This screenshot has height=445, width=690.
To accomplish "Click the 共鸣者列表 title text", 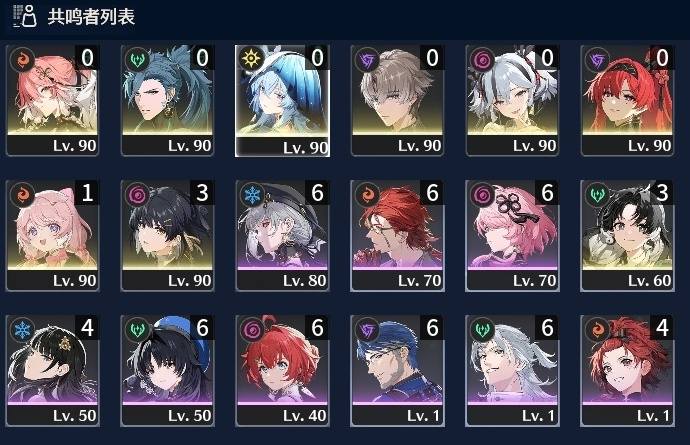I will point(91,17).
